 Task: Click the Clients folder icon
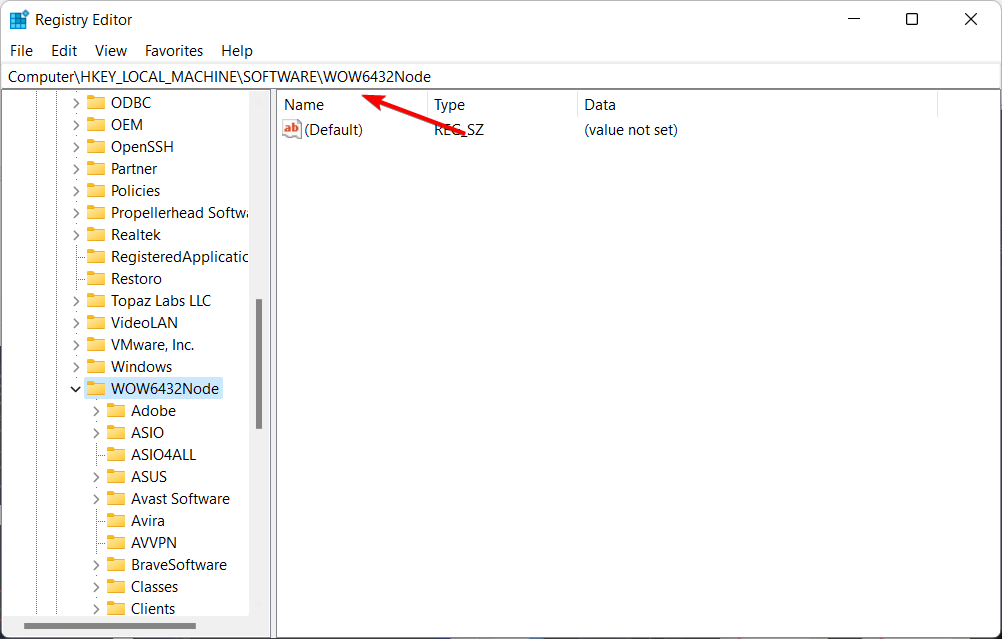pos(116,608)
